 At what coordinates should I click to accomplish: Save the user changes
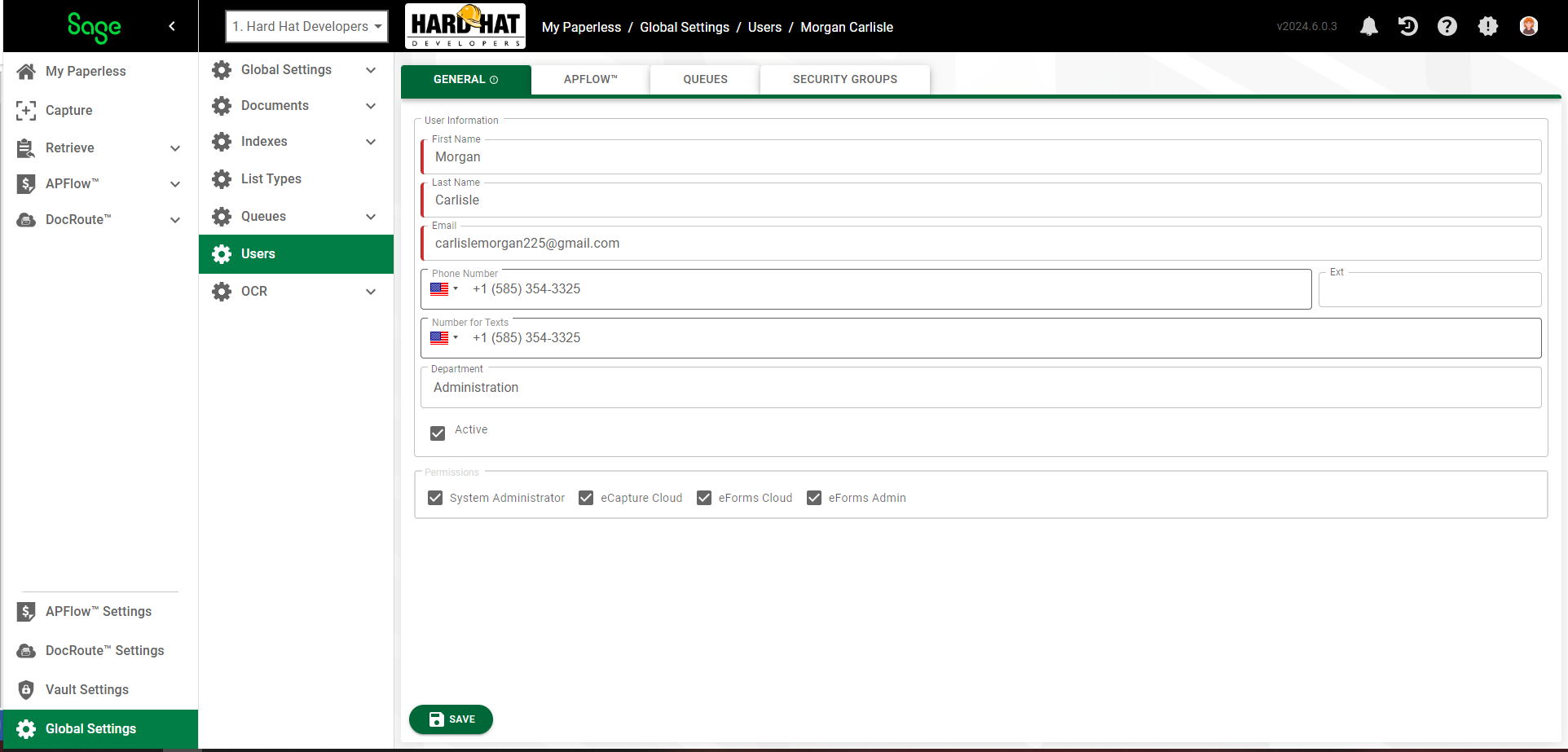(451, 719)
